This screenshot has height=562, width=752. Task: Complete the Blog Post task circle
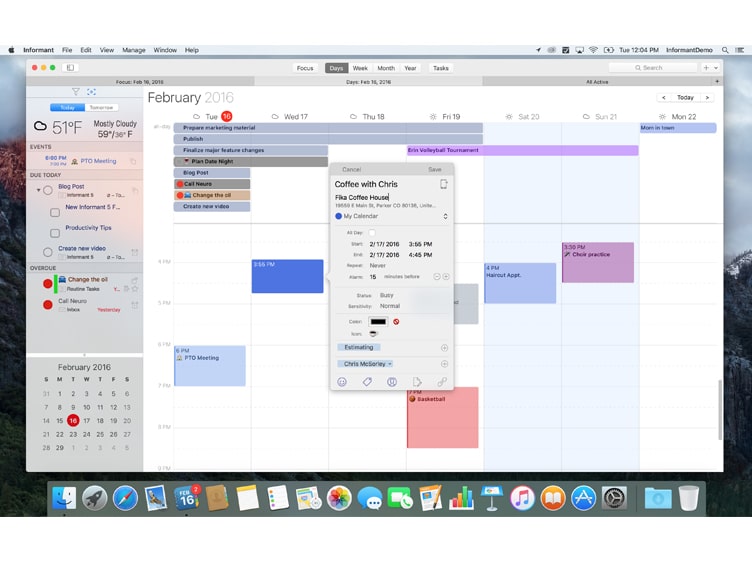click(x=47, y=190)
